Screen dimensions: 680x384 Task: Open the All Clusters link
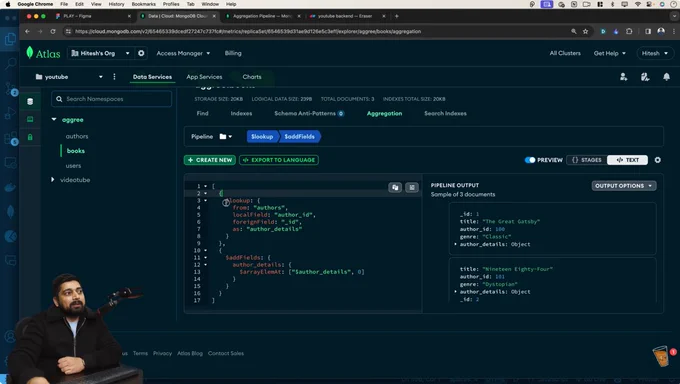tap(565, 53)
